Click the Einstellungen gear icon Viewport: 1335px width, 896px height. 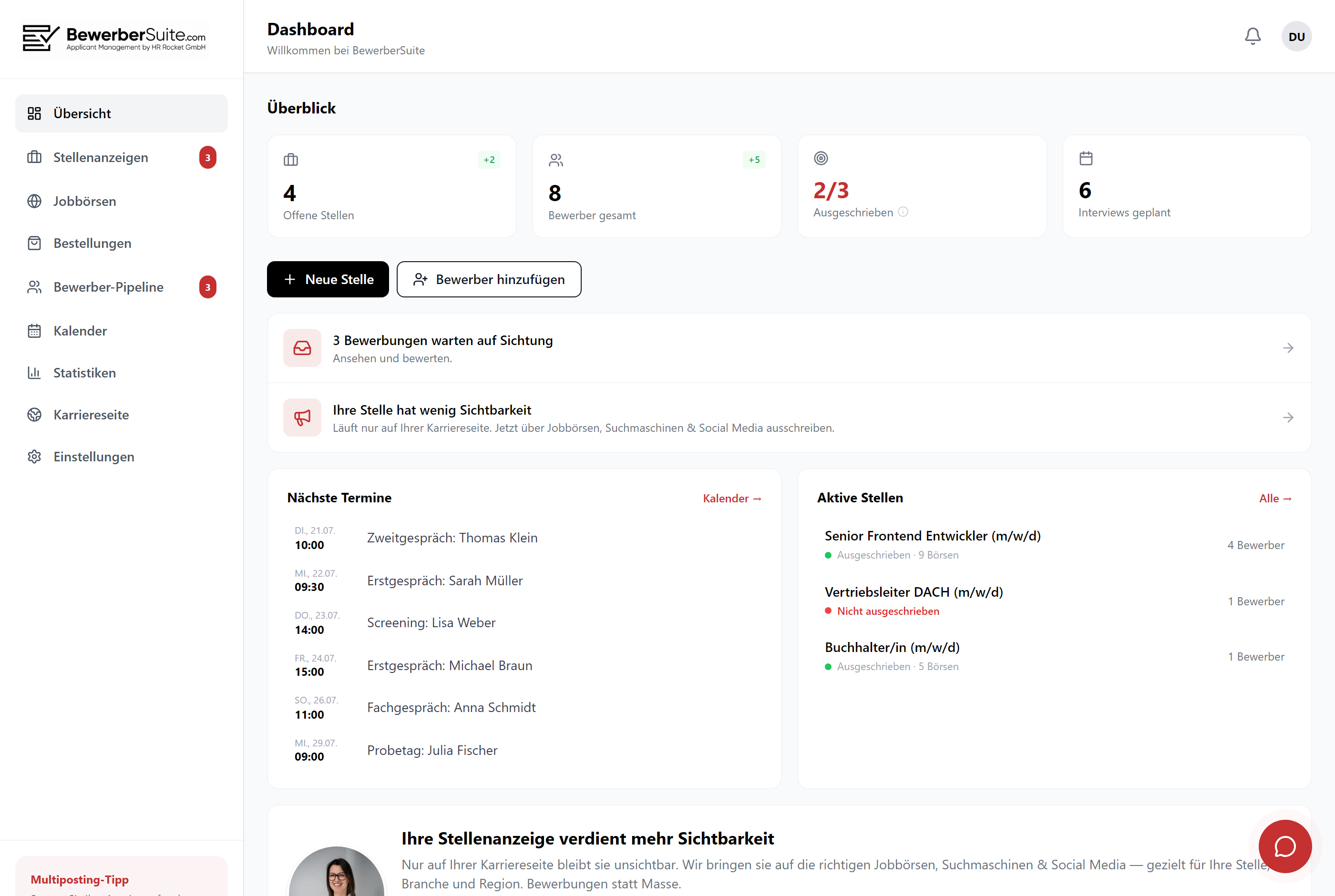[x=34, y=457]
